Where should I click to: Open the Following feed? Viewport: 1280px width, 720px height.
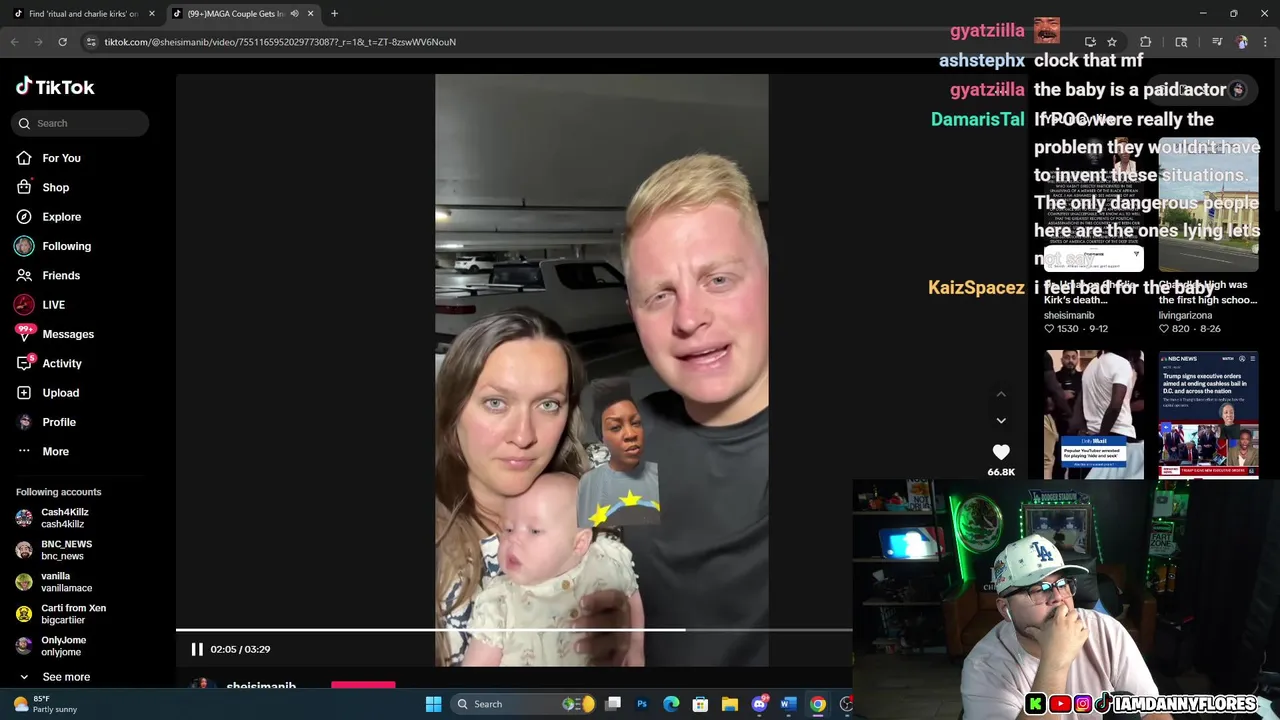[x=66, y=246]
